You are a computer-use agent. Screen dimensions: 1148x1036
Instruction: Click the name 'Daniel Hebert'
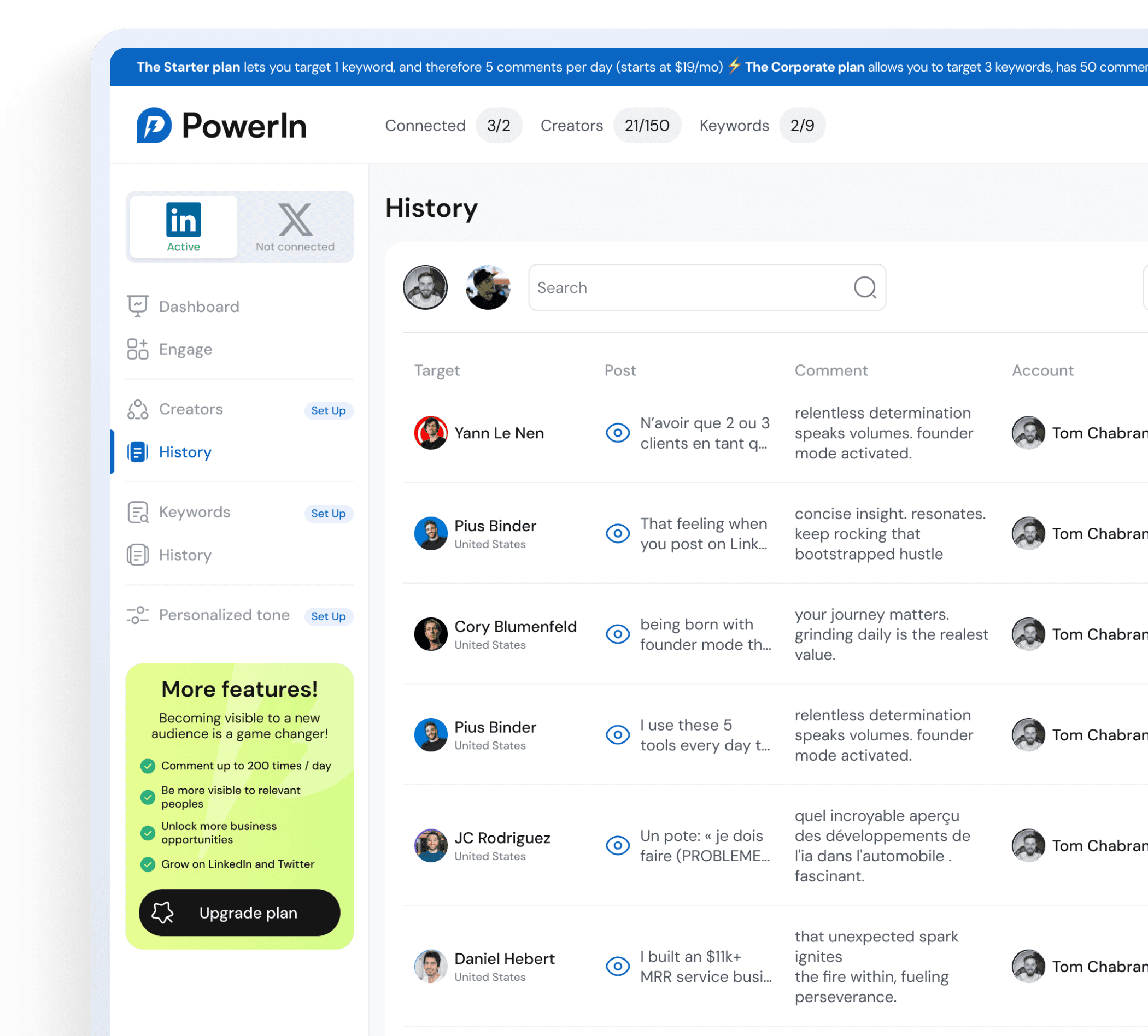(505, 959)
